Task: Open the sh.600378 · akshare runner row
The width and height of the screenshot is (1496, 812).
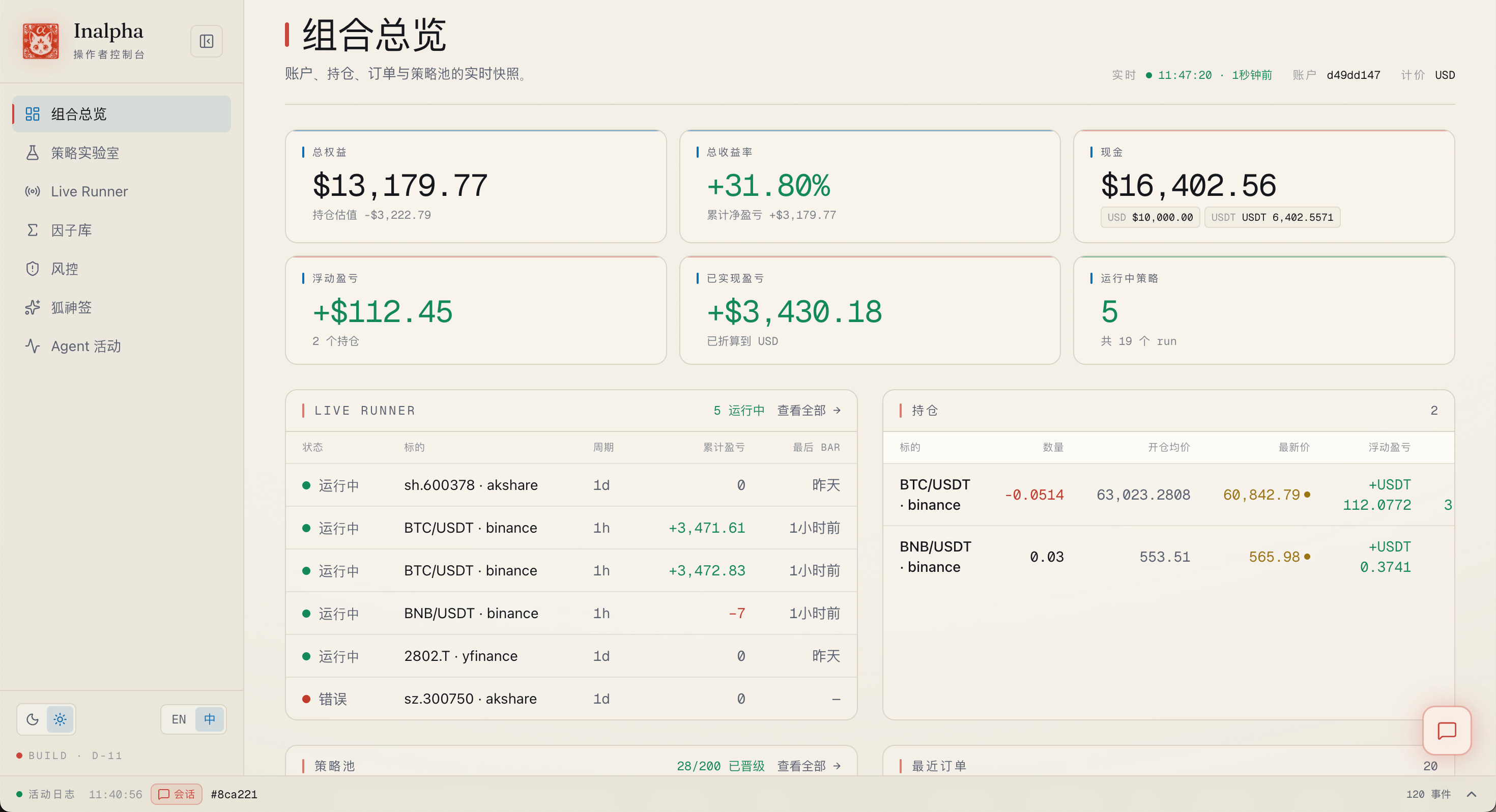Action: 571,485
